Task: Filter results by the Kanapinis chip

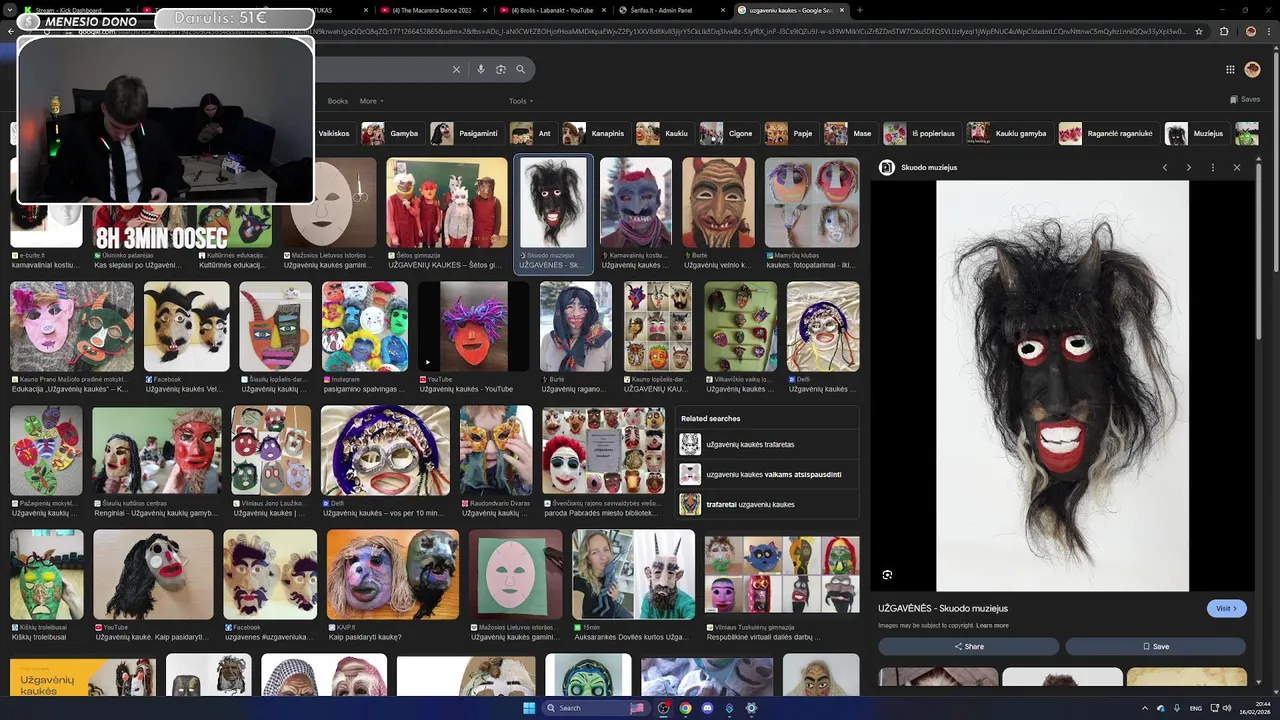Action: pyautogui.click(x=595, y=133)
